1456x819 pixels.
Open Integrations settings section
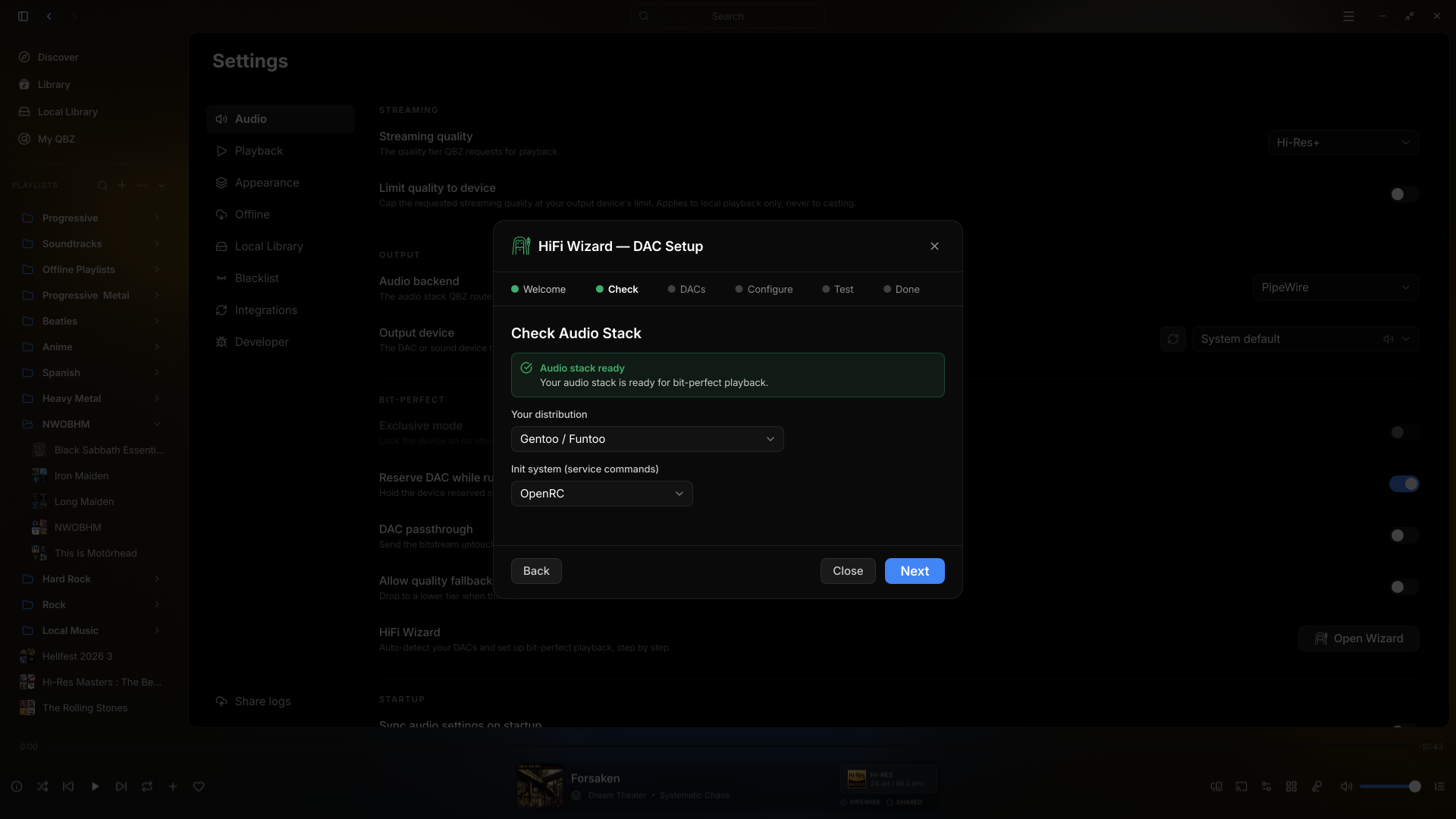point(281,310)
